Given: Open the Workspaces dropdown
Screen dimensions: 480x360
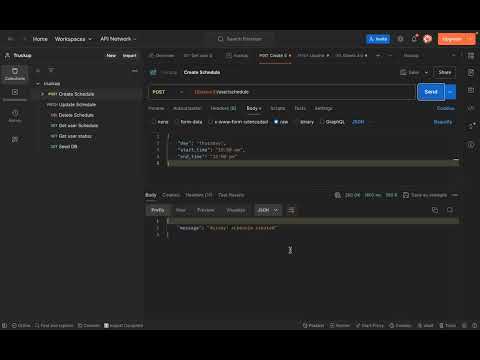Looking at the screenshot, I should tap(73, 39).
